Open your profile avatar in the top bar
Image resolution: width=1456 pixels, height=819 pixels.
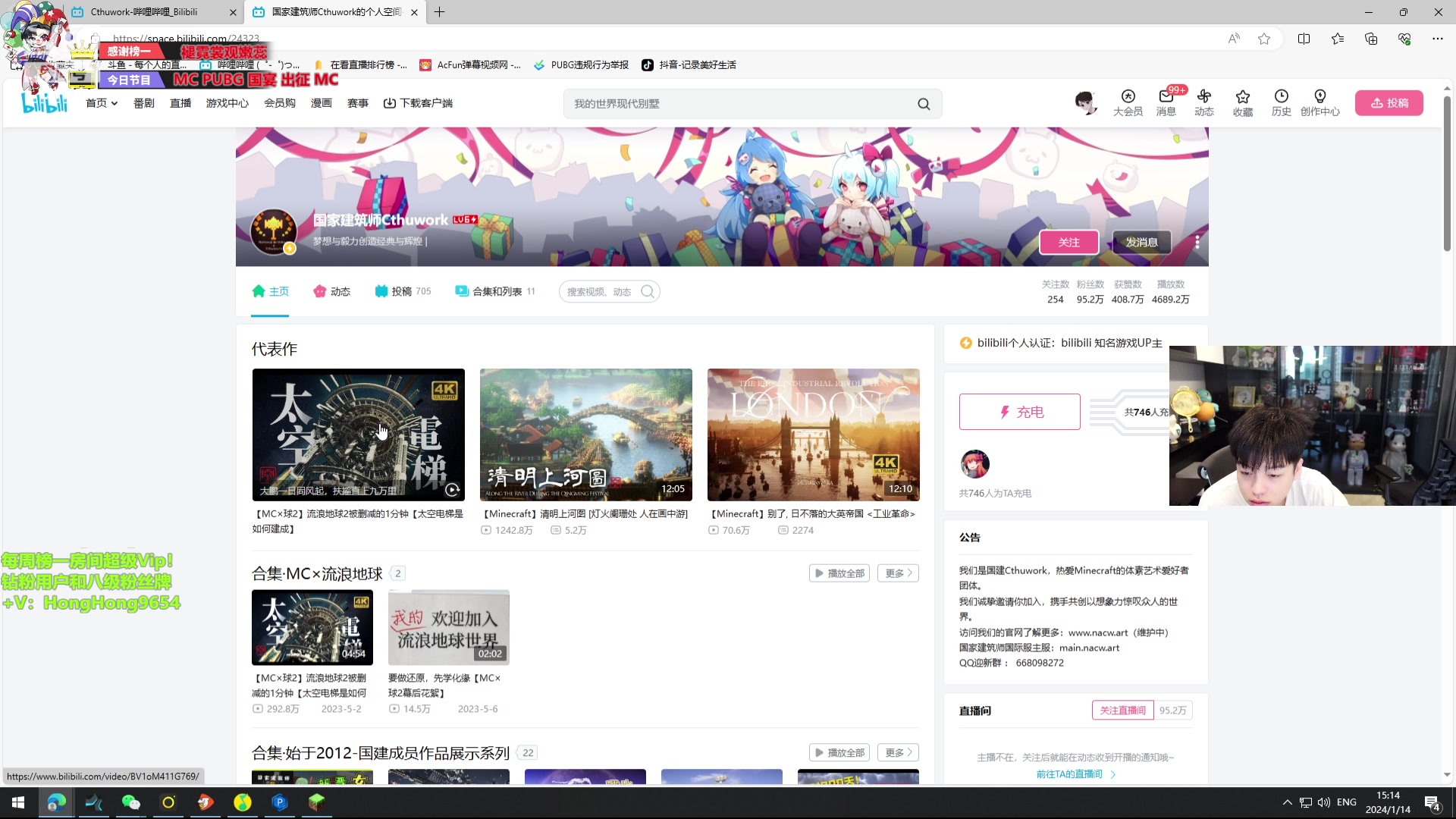(1086, 103)
